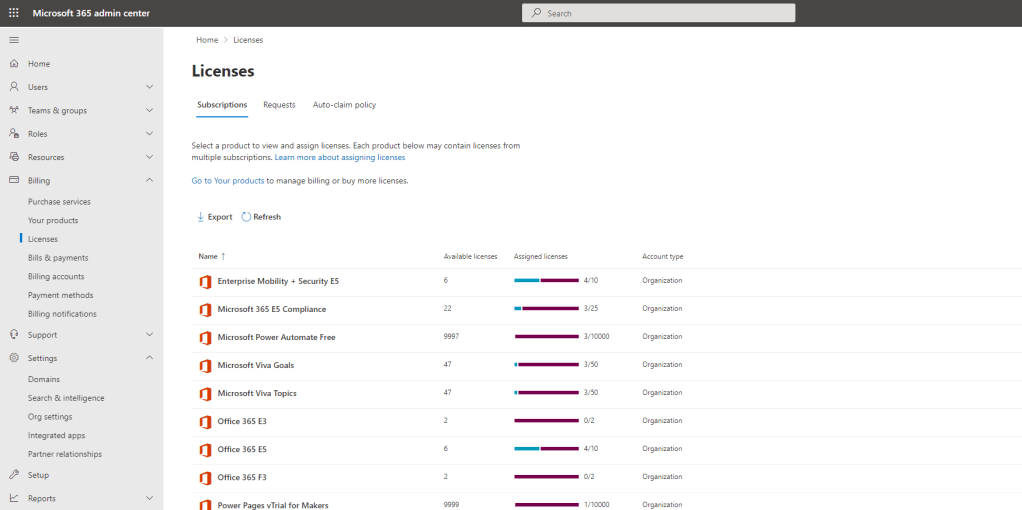1022x510 pixels.
Task: Collapse the navigation hamburger menu
Action: tap(14, 40)
